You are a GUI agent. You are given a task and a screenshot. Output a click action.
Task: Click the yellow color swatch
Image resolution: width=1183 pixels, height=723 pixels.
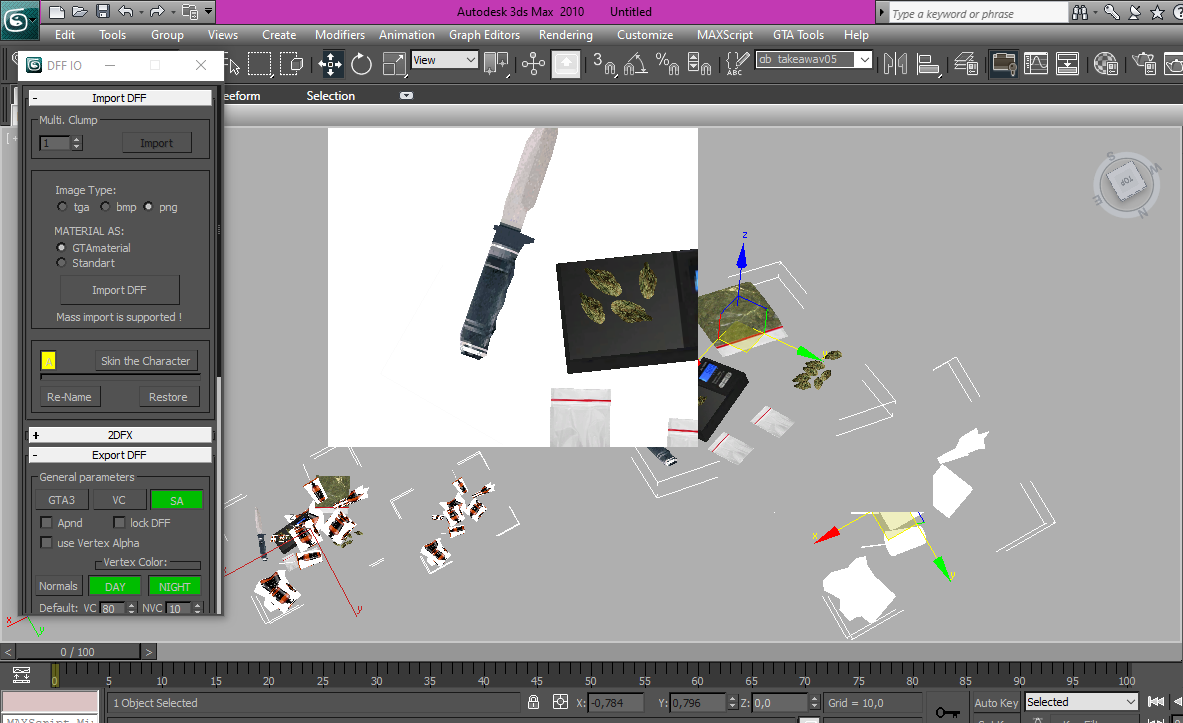pos(48,361)
